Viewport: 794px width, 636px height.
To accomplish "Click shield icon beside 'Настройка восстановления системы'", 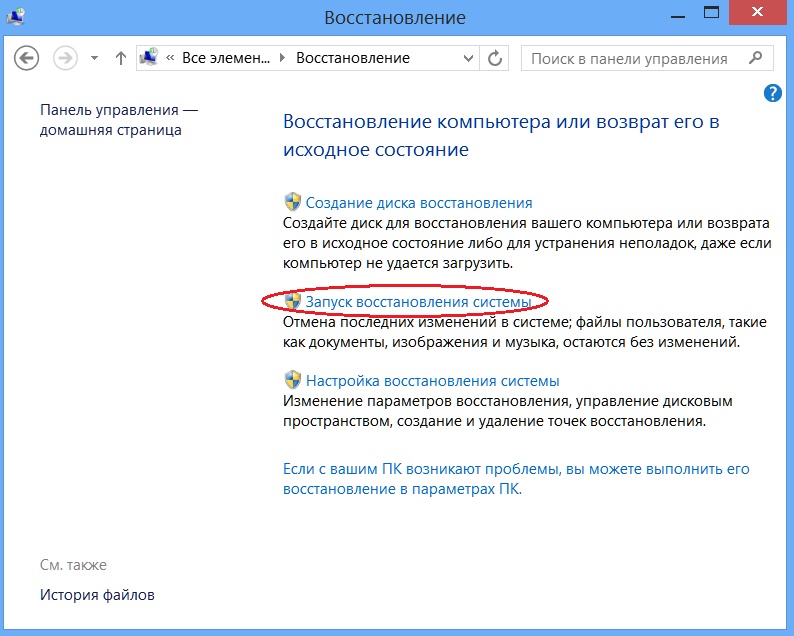I will click(293, 380).
